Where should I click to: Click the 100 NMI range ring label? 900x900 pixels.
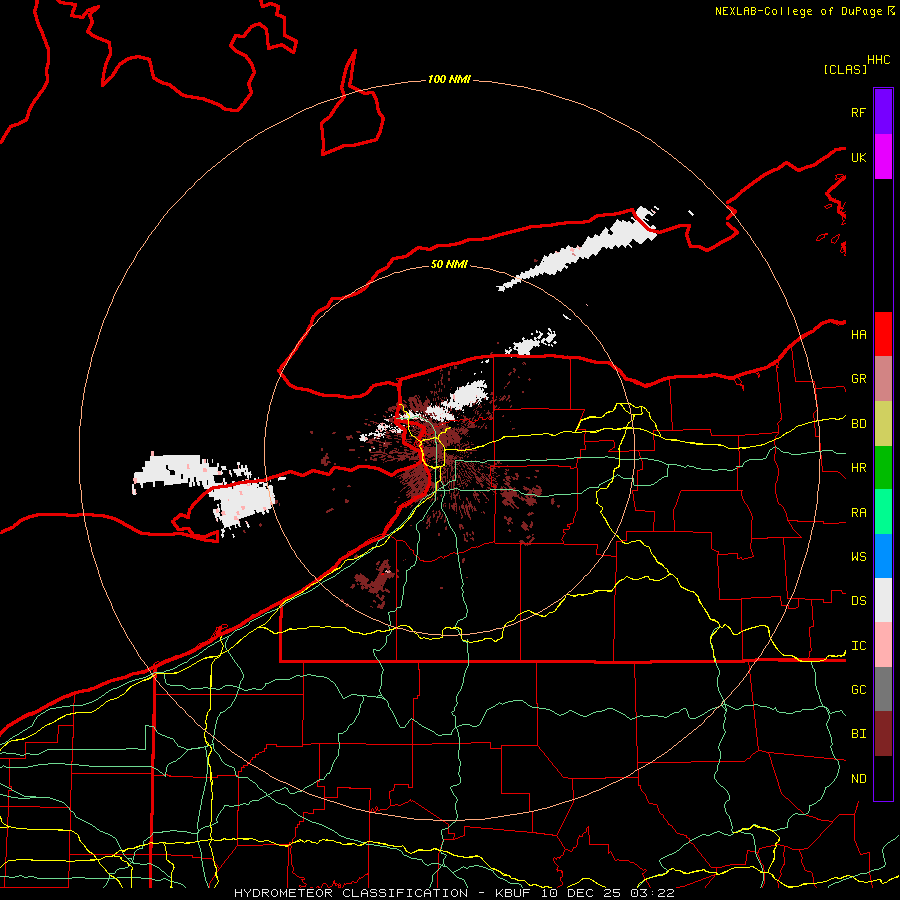[x=449, y=79]
